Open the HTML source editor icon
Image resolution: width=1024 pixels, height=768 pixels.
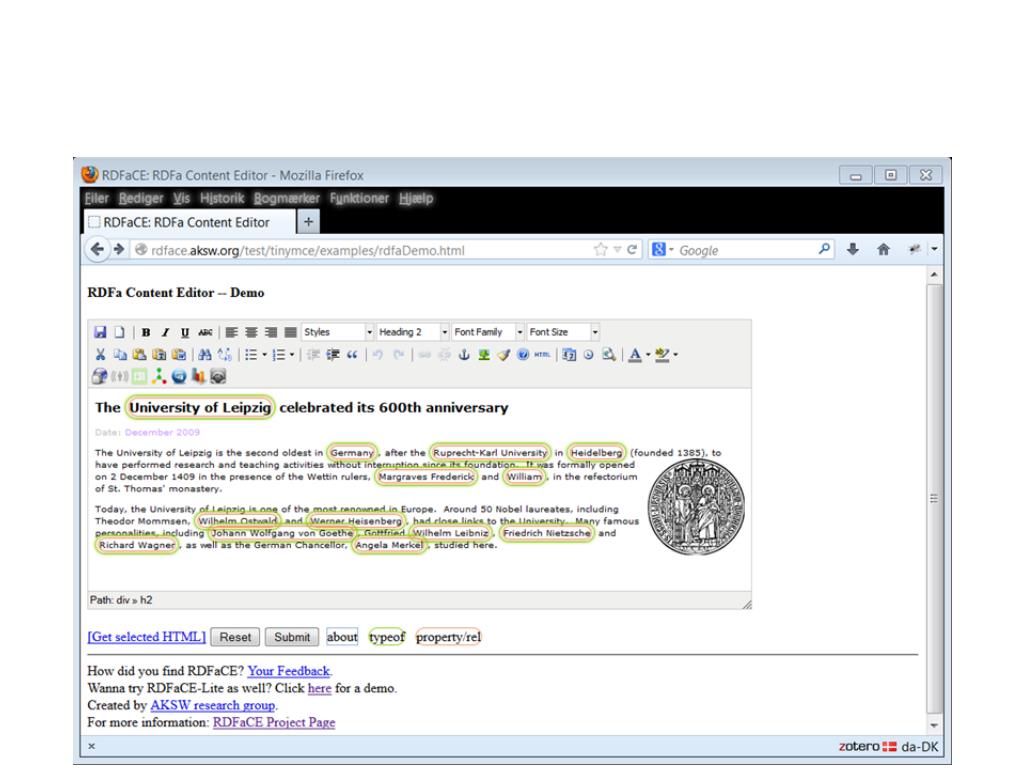point(542,355)
